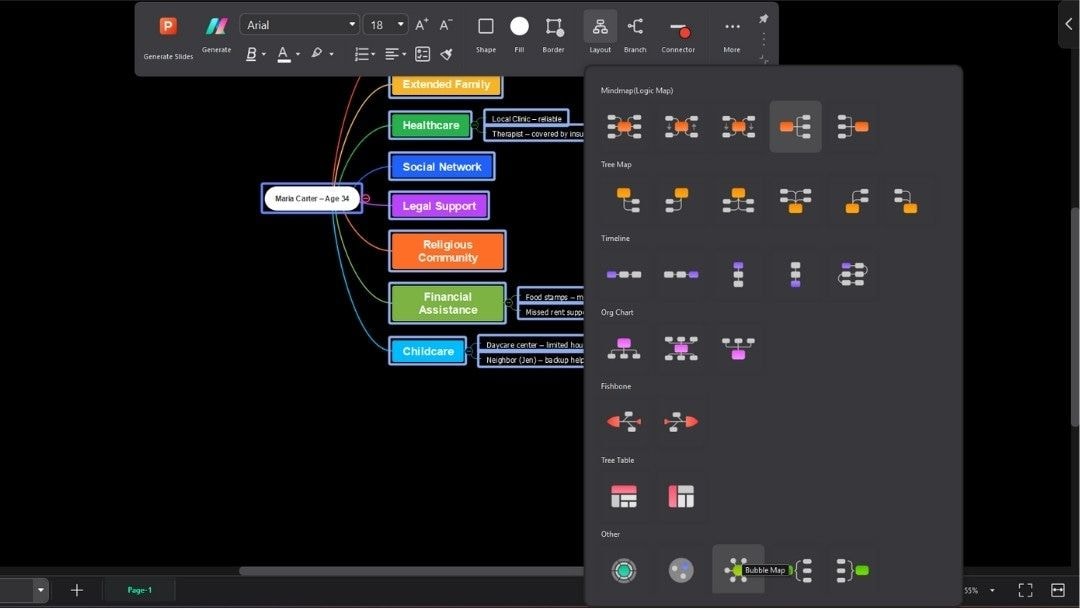Click the horizontal canvas scrollbar

point(411,571)
